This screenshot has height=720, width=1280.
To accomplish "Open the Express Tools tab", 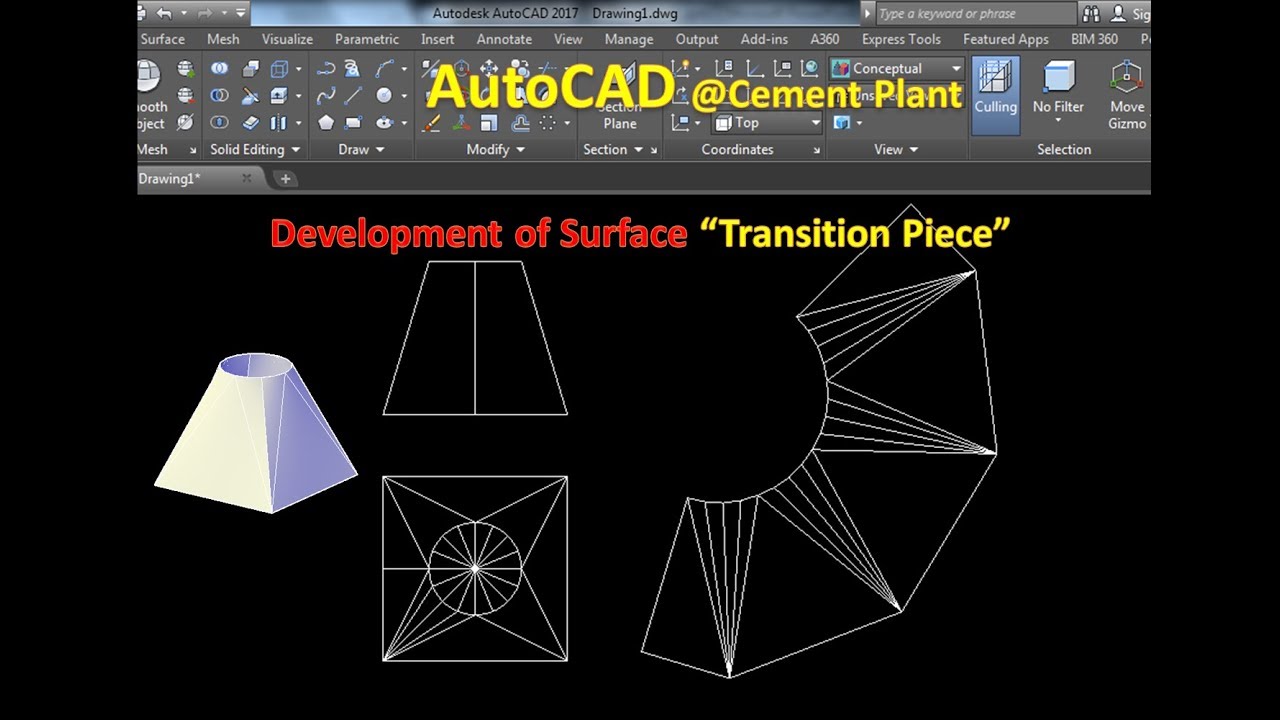I will pos(901,39).
